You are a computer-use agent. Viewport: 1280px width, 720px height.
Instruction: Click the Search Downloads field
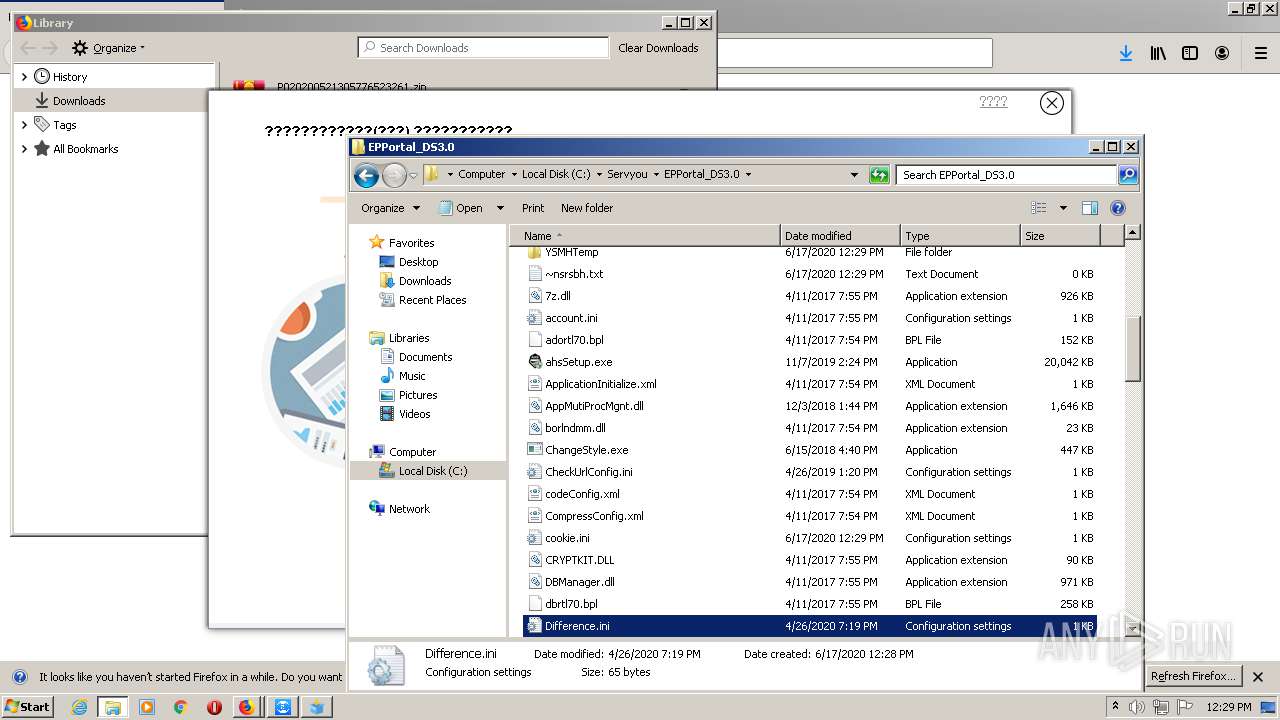coord(483,48)
